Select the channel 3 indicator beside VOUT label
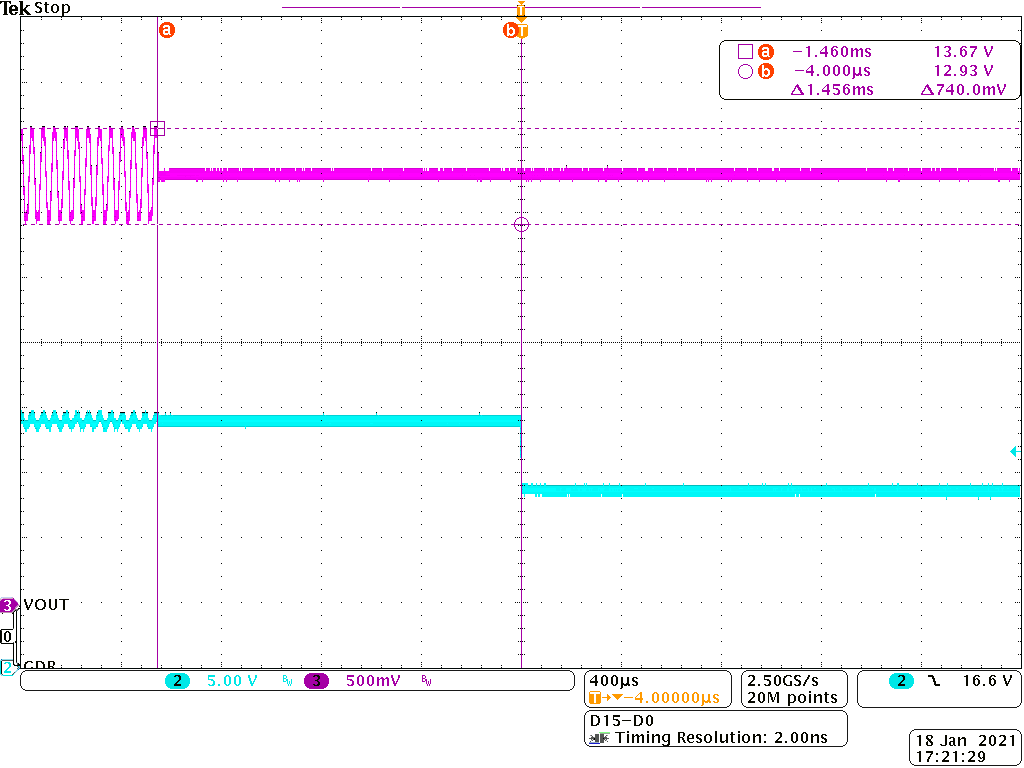 point(8,604)
